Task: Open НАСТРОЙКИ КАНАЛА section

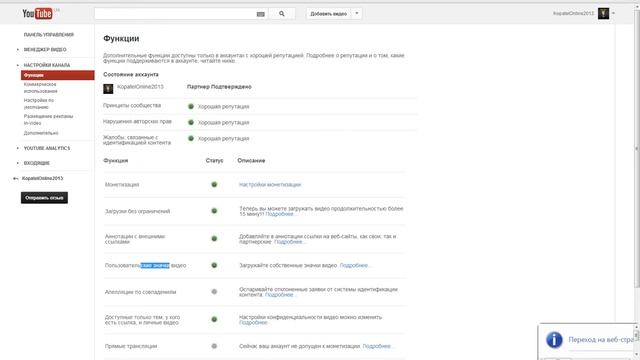Action: coord(47,65)
